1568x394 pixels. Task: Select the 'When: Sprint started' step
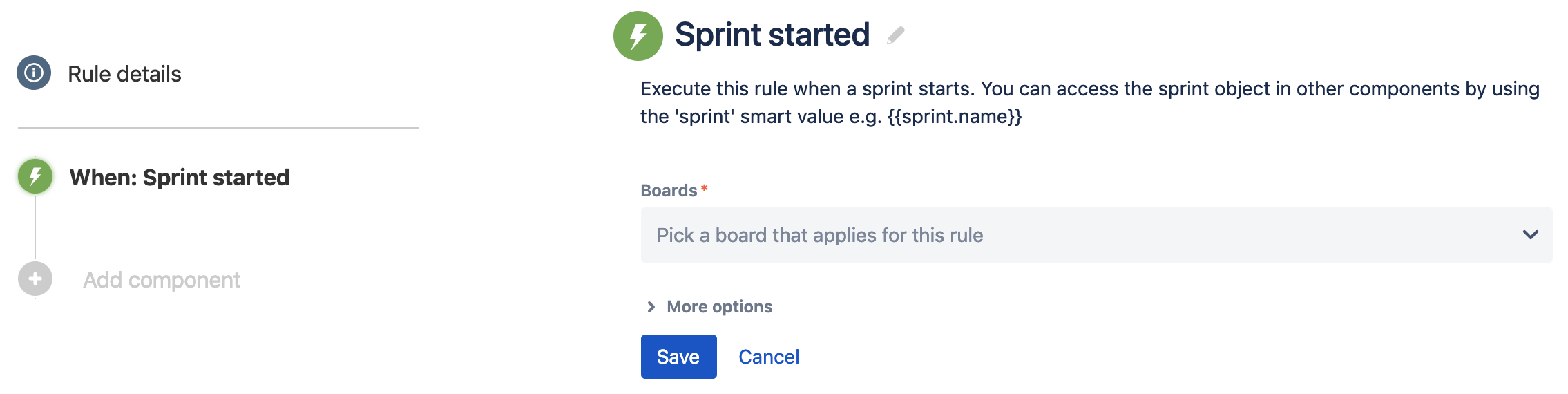[180, 178]
